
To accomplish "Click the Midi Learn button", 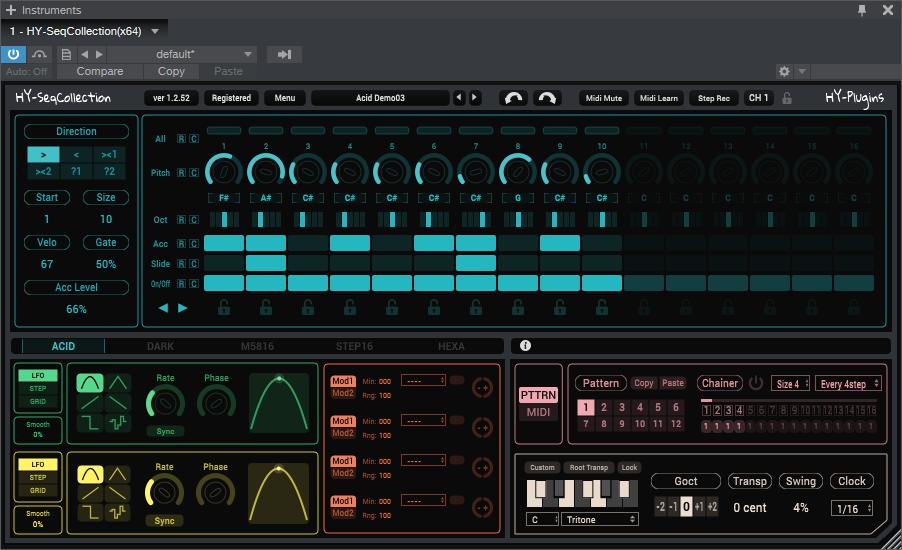I will (x=659, y=98).
